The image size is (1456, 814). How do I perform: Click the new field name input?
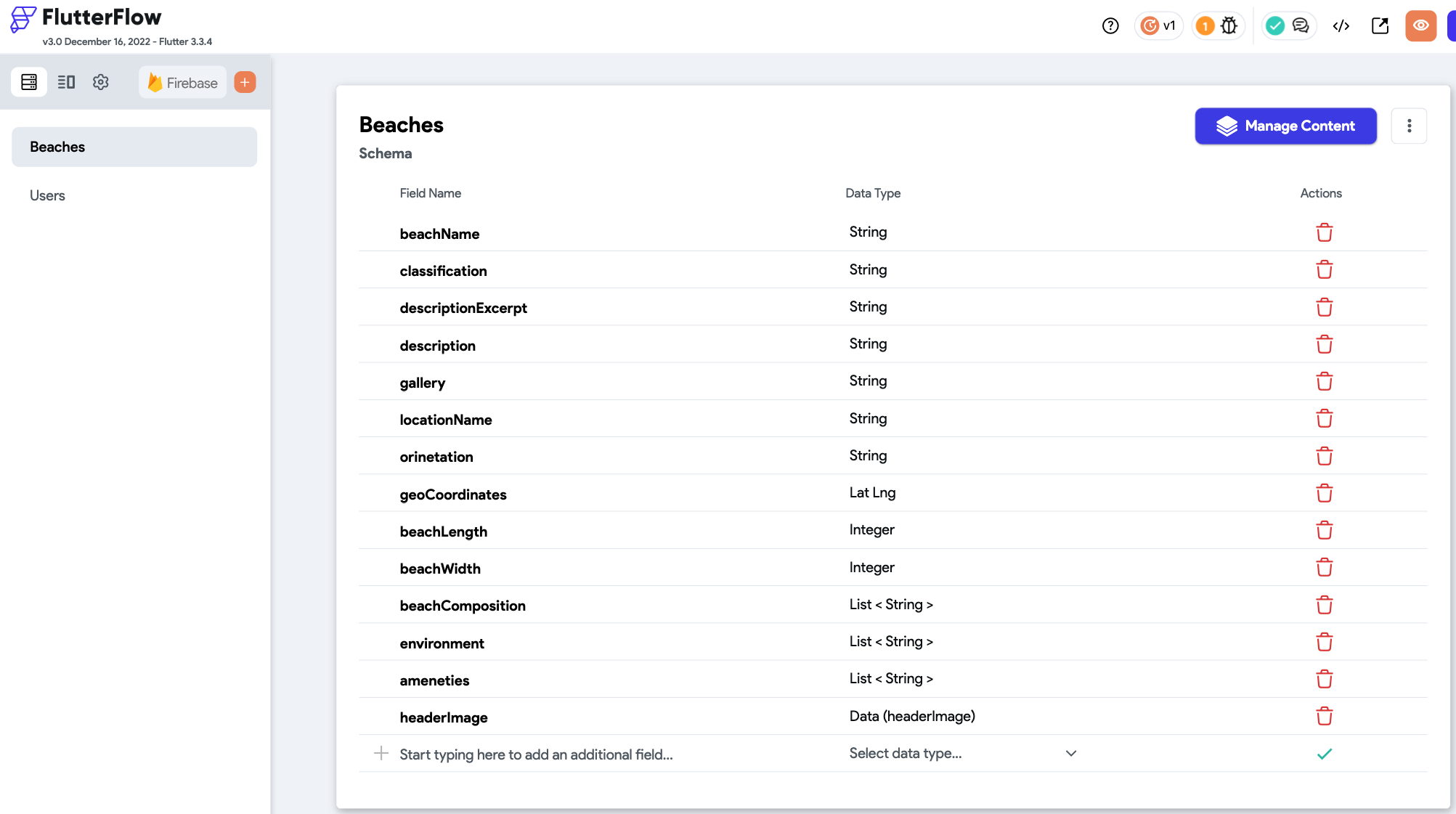point(536,754)
